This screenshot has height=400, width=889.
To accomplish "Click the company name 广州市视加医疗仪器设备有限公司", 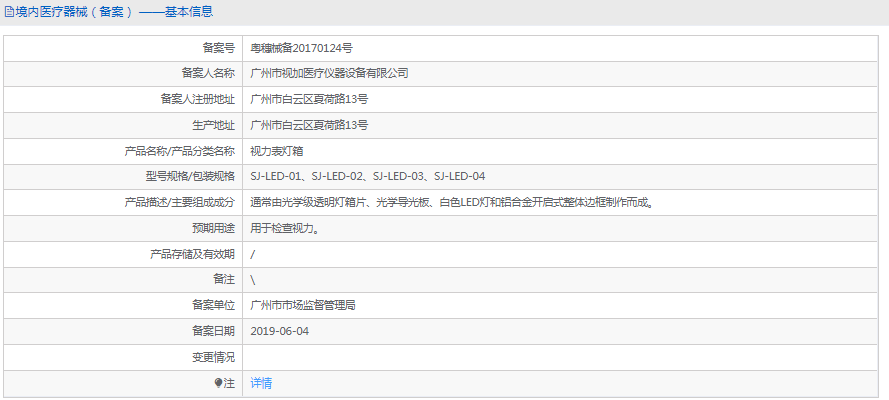I will (329, 74).
